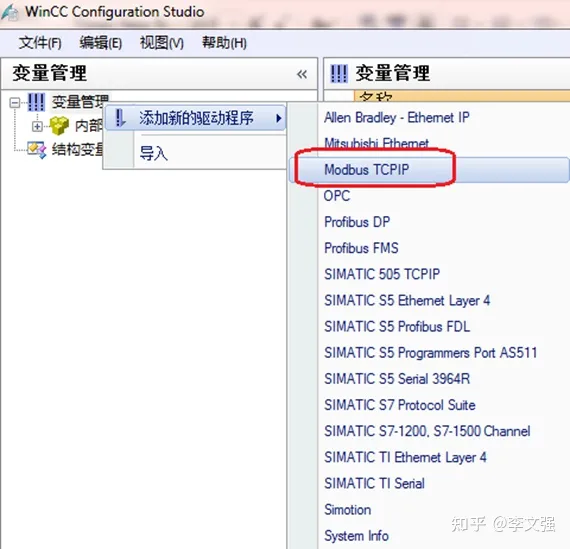Click the 变量管理 tree root icon
This screenshot has width=570, height=549.
coord(37,102)
